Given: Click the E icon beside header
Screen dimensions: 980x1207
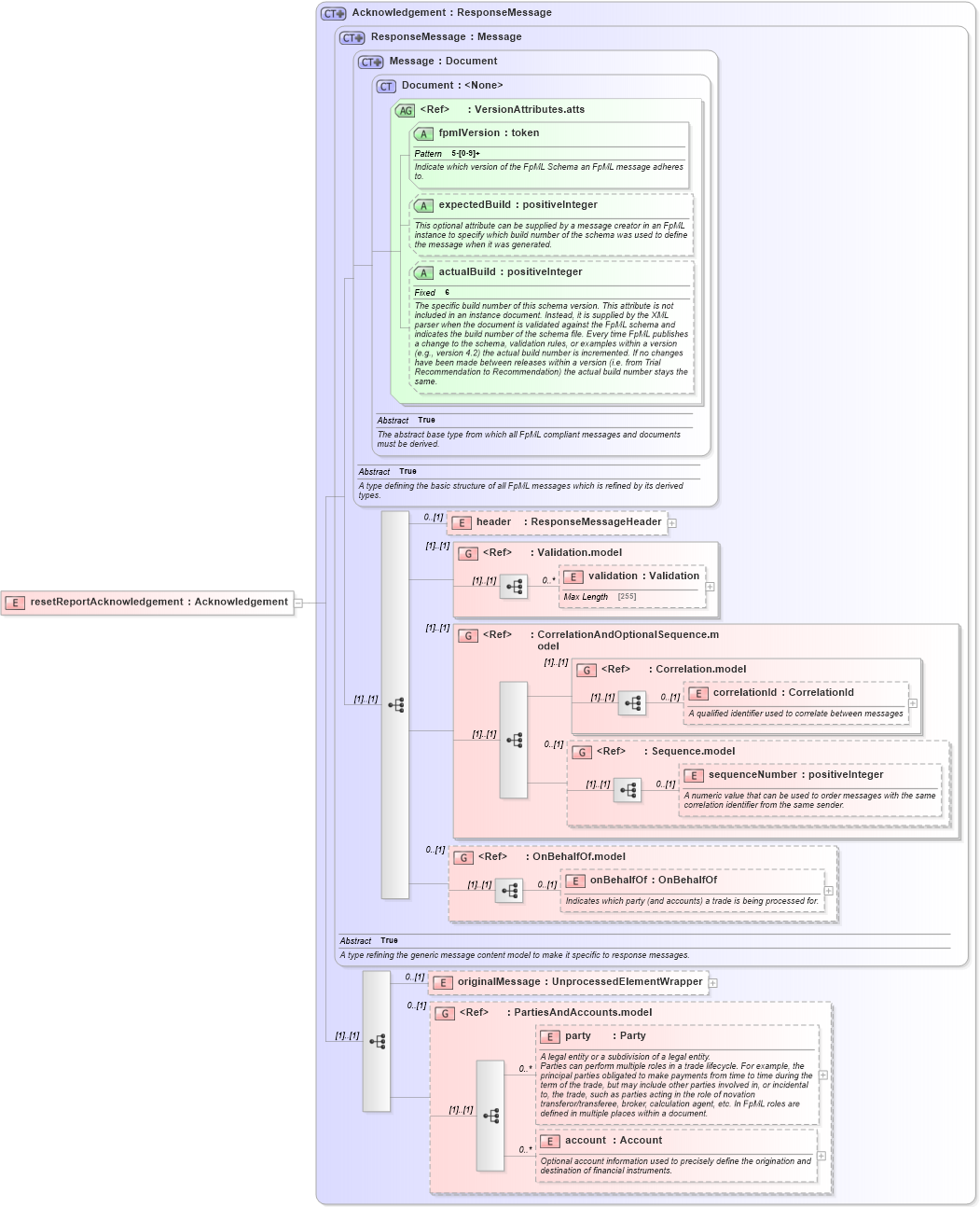Looking at the screenshot, I should (462, 523).
